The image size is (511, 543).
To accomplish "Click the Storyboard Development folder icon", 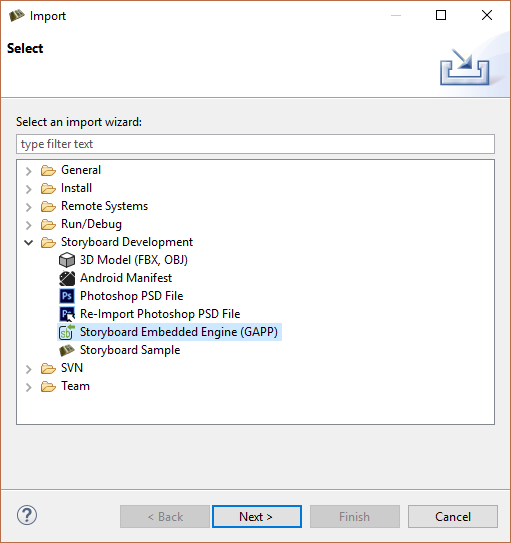I will coord(48,242).
